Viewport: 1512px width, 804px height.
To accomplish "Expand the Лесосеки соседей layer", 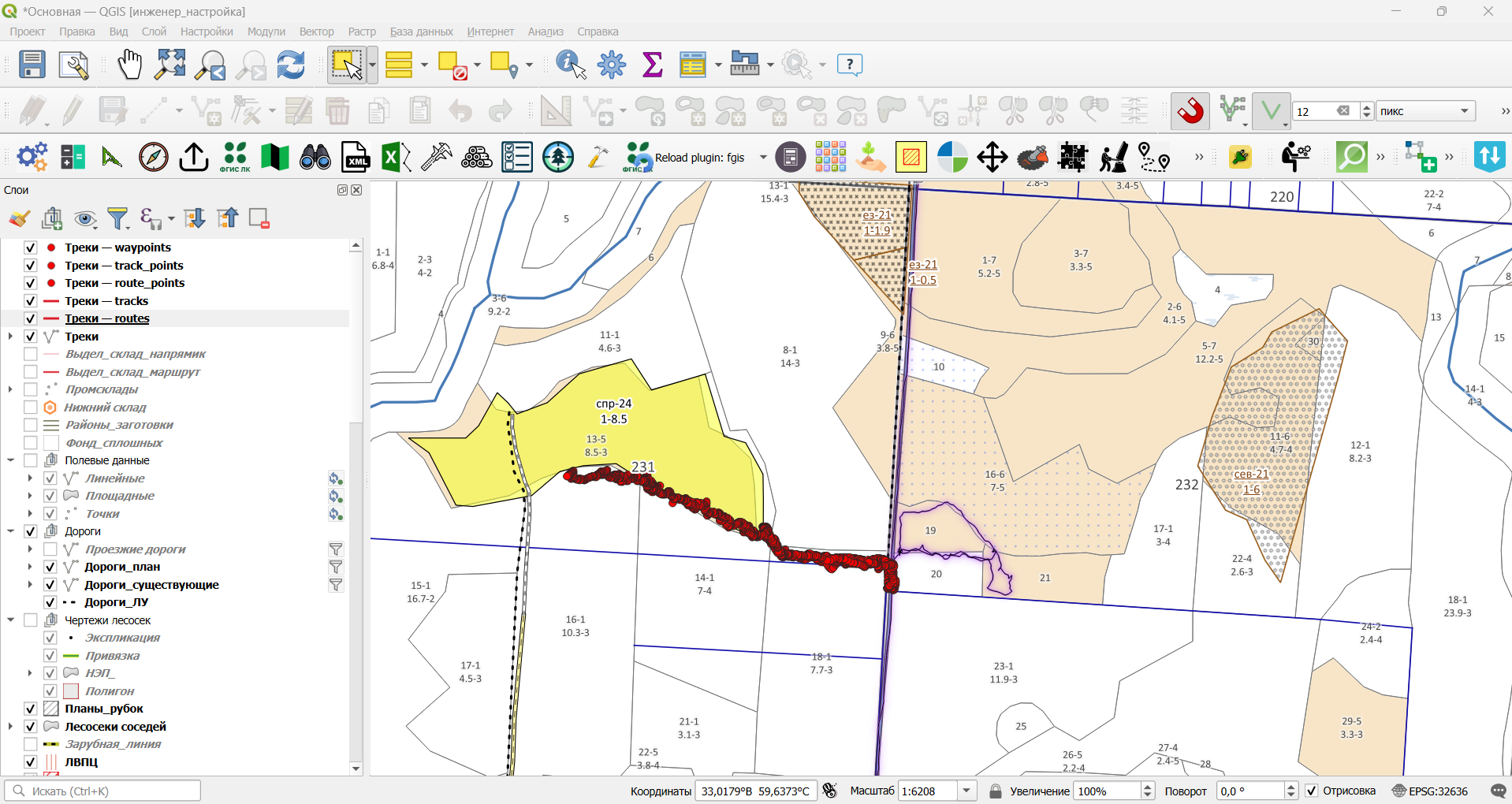I will (10, 727).
